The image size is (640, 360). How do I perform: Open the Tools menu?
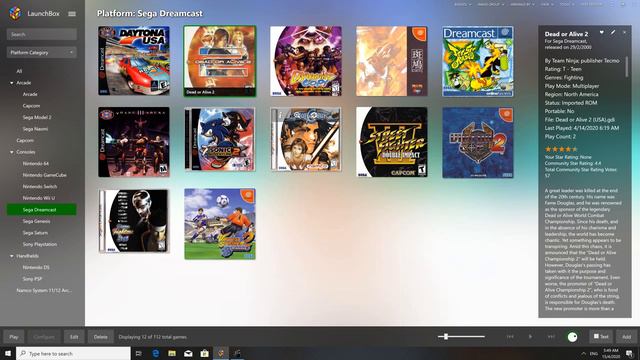pyautogui.click(x=567, y=4)
